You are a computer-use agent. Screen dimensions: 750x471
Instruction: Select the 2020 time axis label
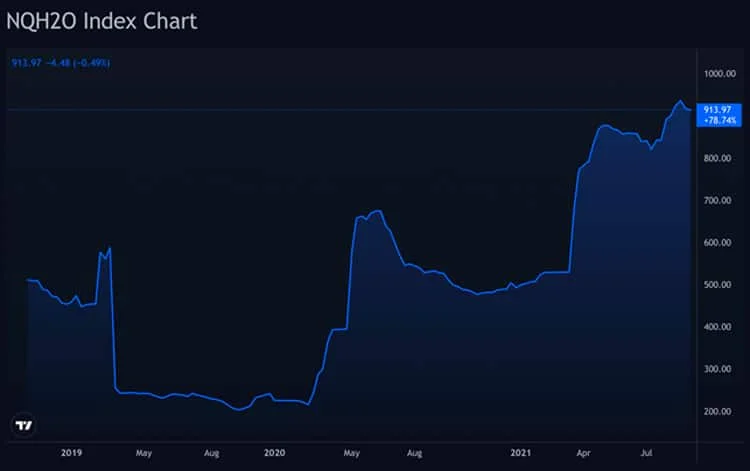(x=274, y=452)
